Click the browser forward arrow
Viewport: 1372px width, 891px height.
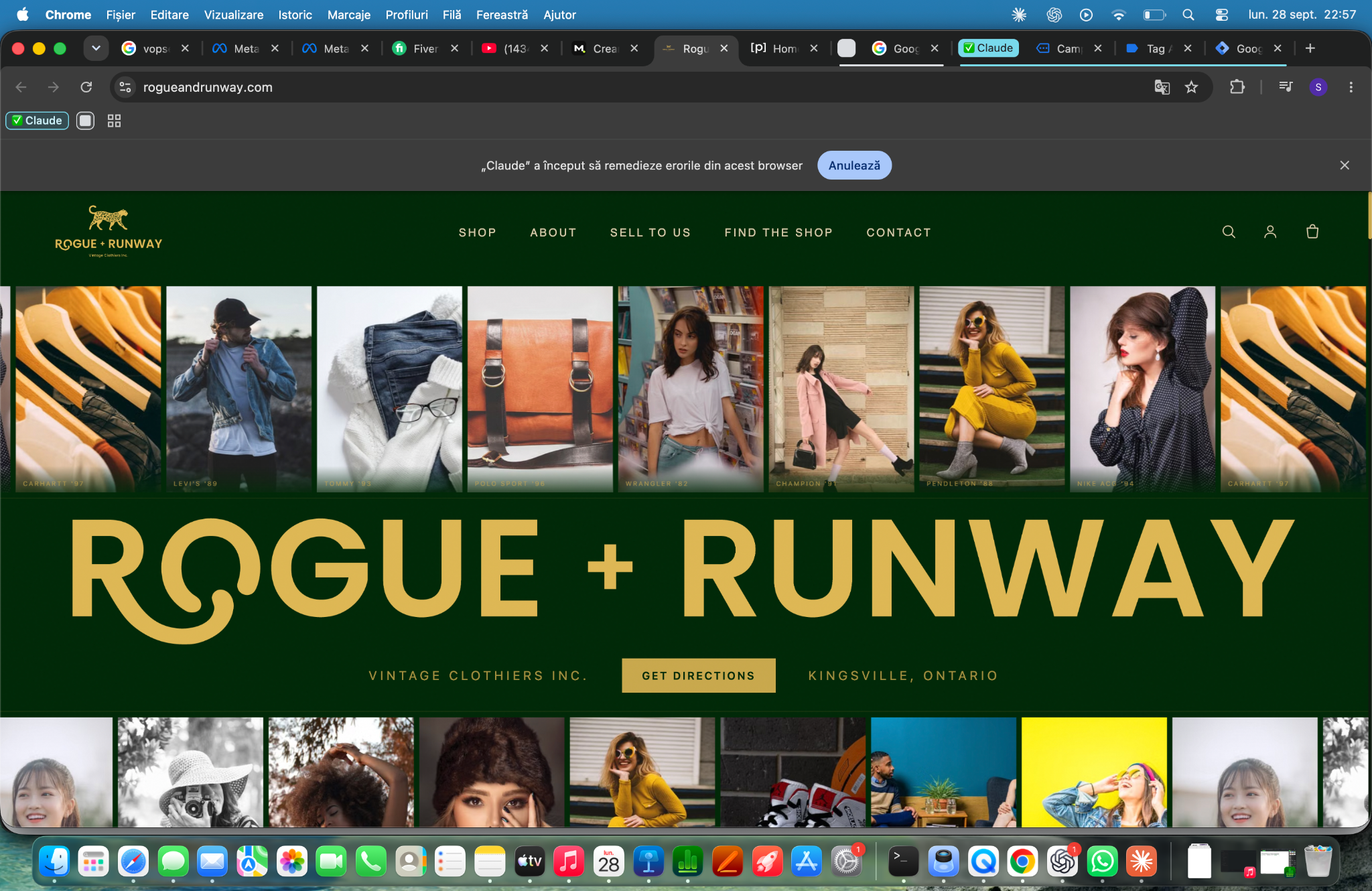(54, 87)
